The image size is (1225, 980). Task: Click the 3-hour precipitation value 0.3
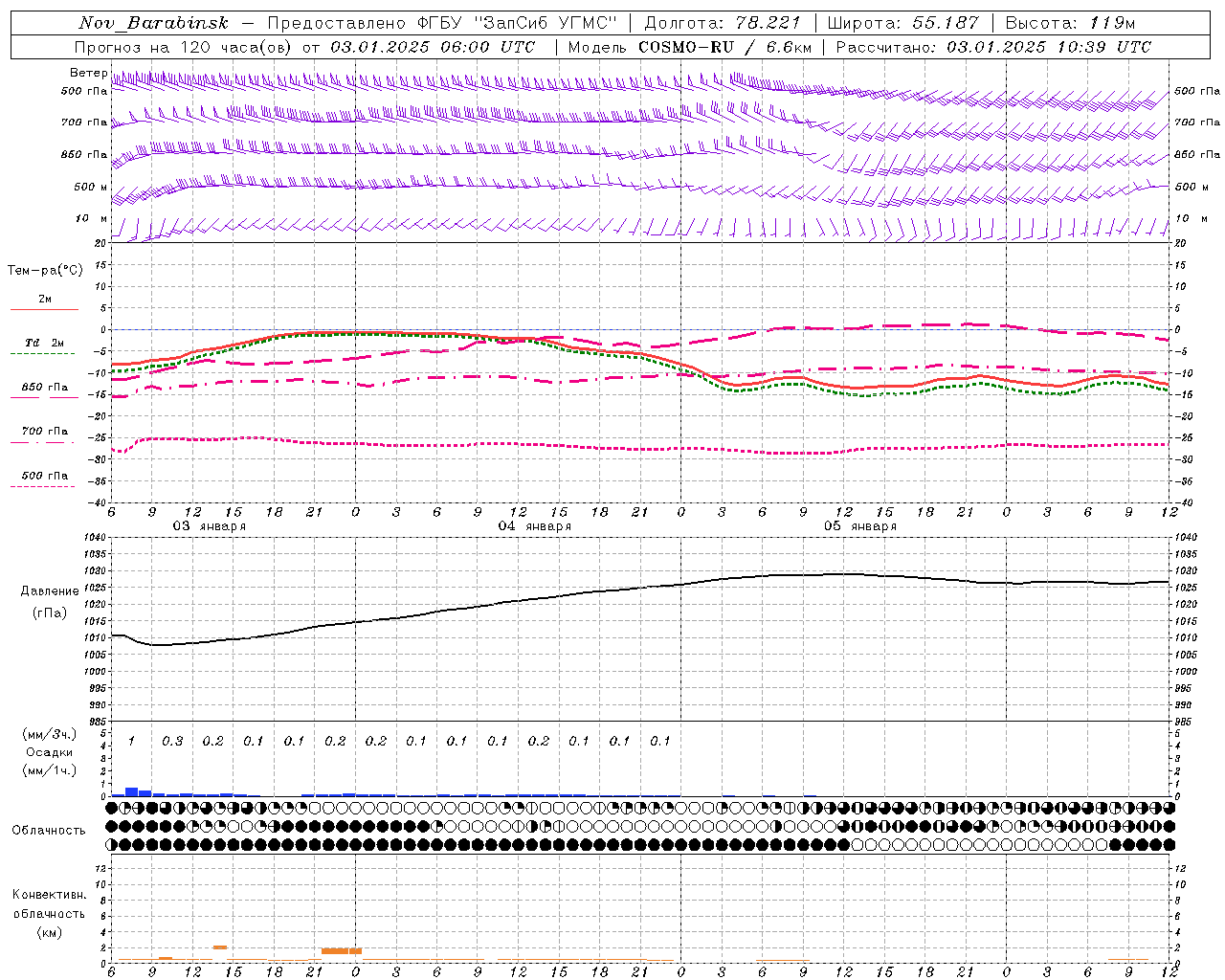(x=172, y=741)
